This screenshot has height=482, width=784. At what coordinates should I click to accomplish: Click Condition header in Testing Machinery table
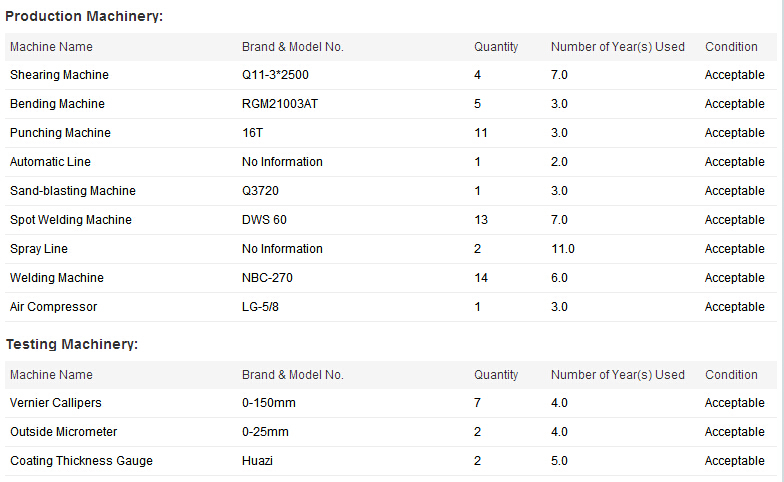click(731, 375)
